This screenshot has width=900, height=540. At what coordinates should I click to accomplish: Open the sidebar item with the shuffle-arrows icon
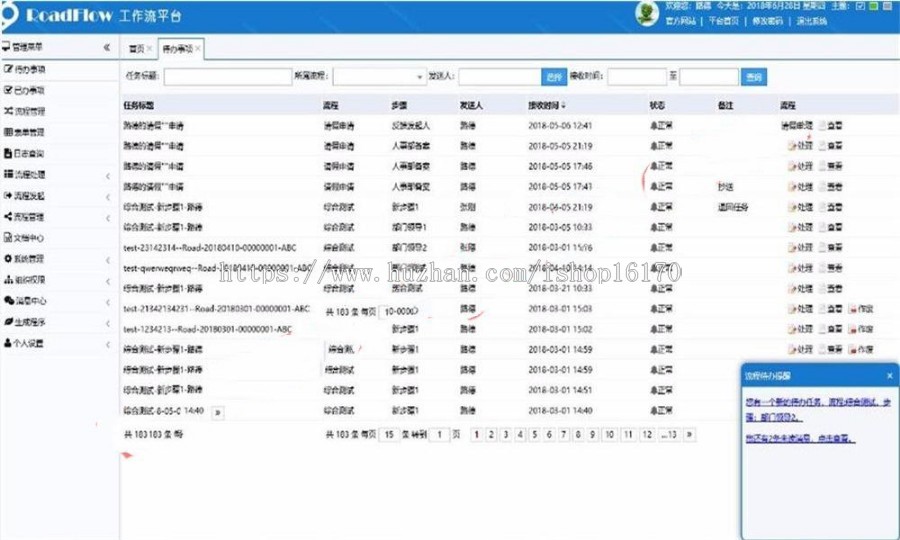coord(25,111)
